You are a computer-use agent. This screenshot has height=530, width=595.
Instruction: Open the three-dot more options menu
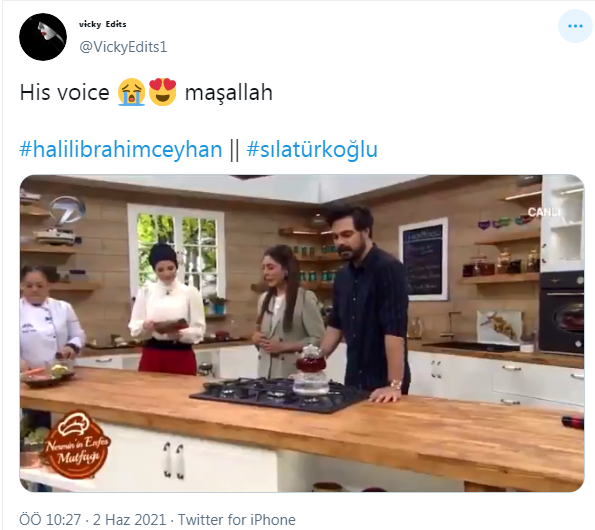point(575,26)
